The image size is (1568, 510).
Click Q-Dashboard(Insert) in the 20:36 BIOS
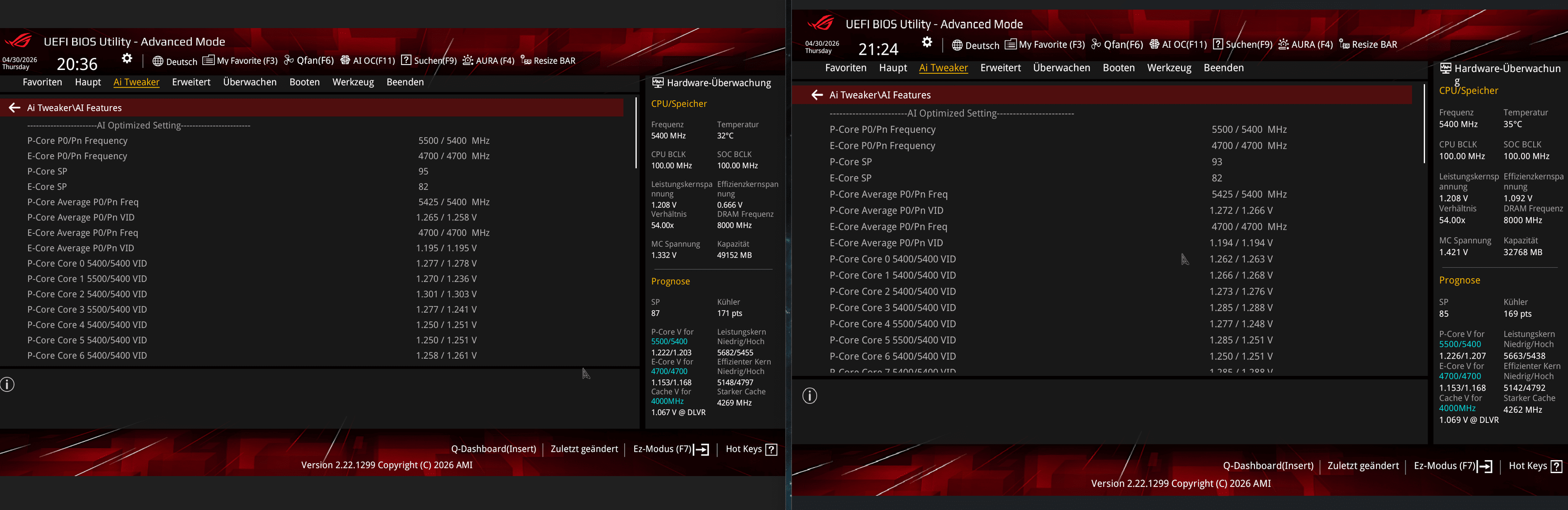pos(493,449)
